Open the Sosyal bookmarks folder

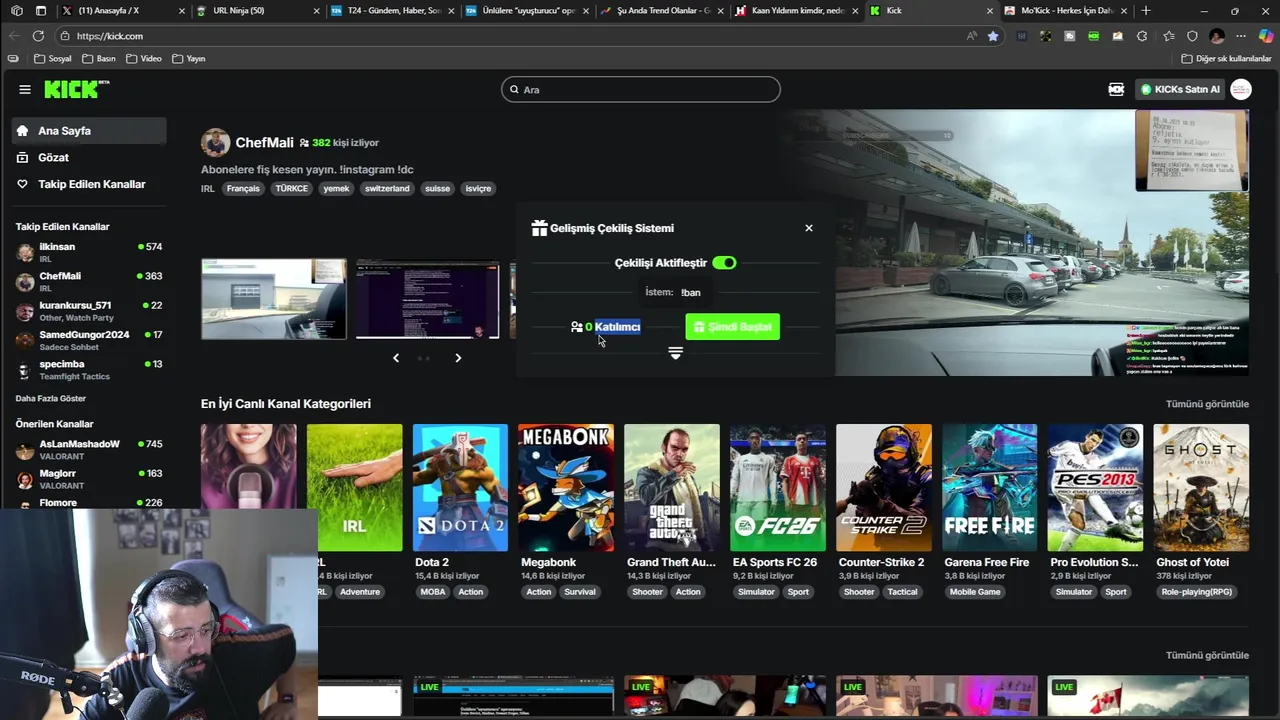tap(53, 58)
